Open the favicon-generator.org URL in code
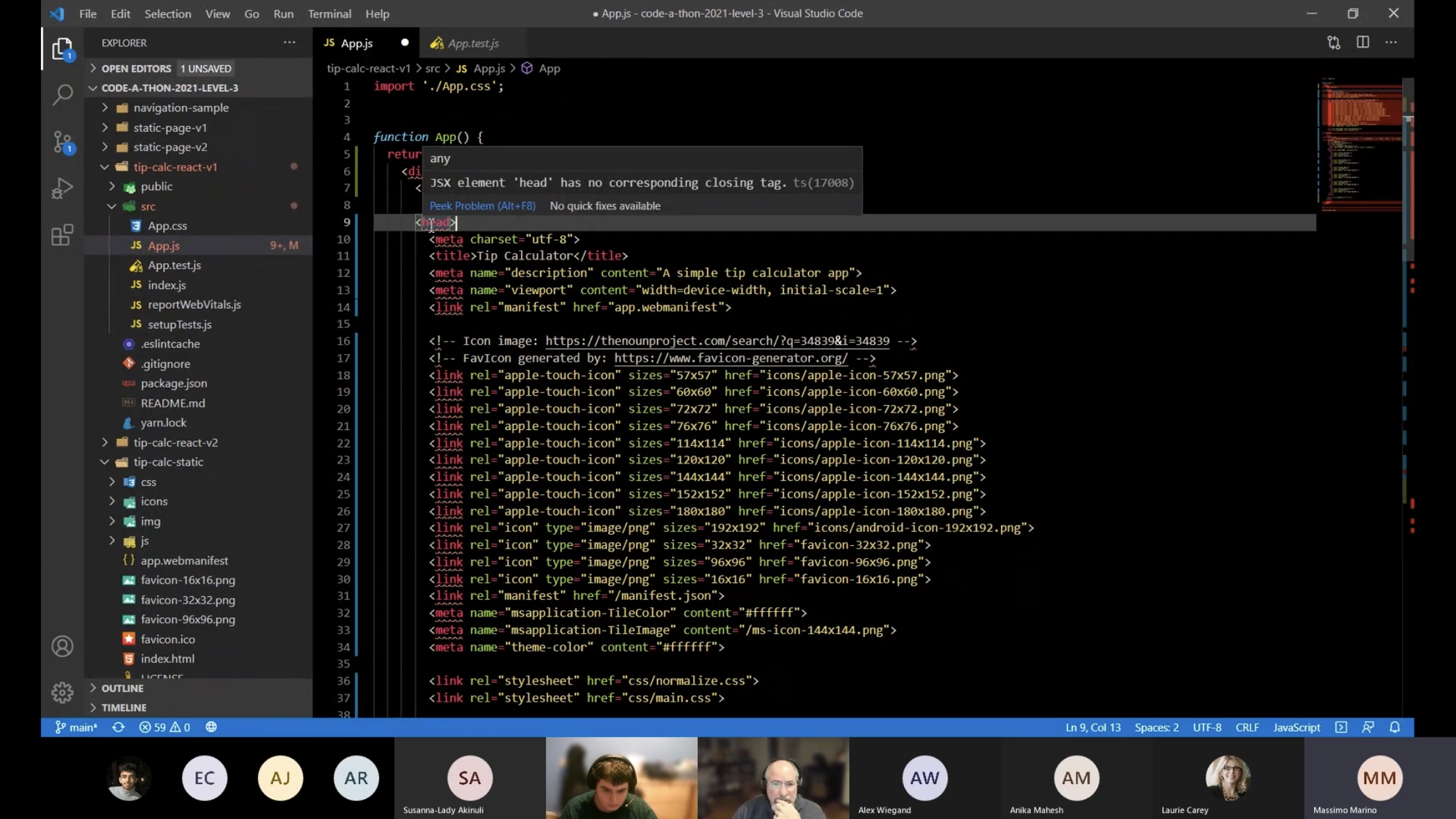 (731, 358)
